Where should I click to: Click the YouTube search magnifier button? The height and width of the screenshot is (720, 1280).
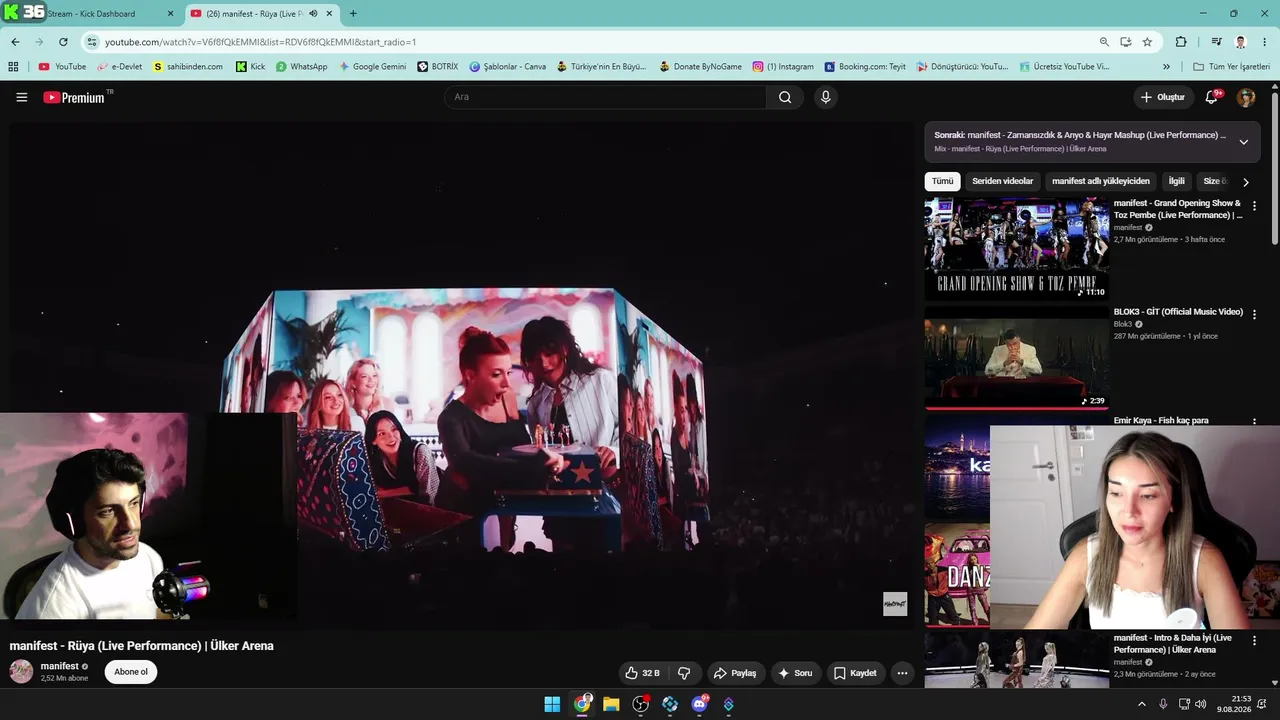pos(785,97)
